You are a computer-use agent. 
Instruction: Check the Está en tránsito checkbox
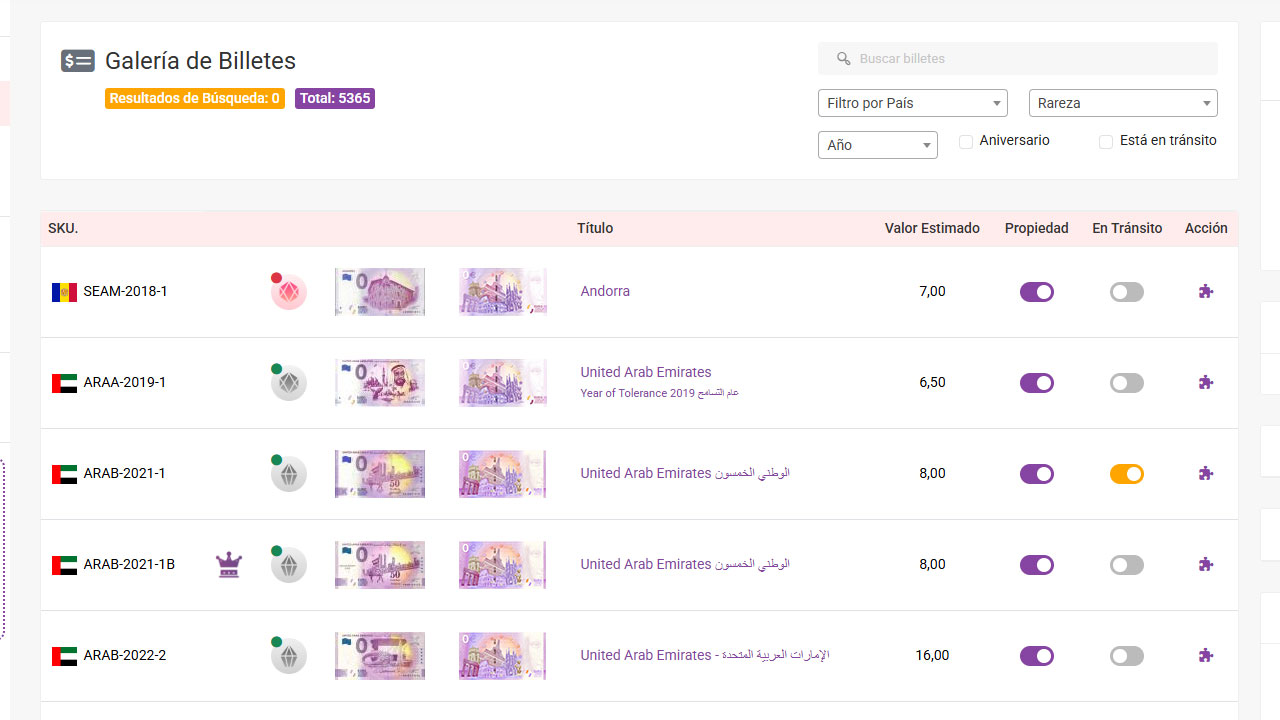pyautogui.click(x=1106, y=142)
